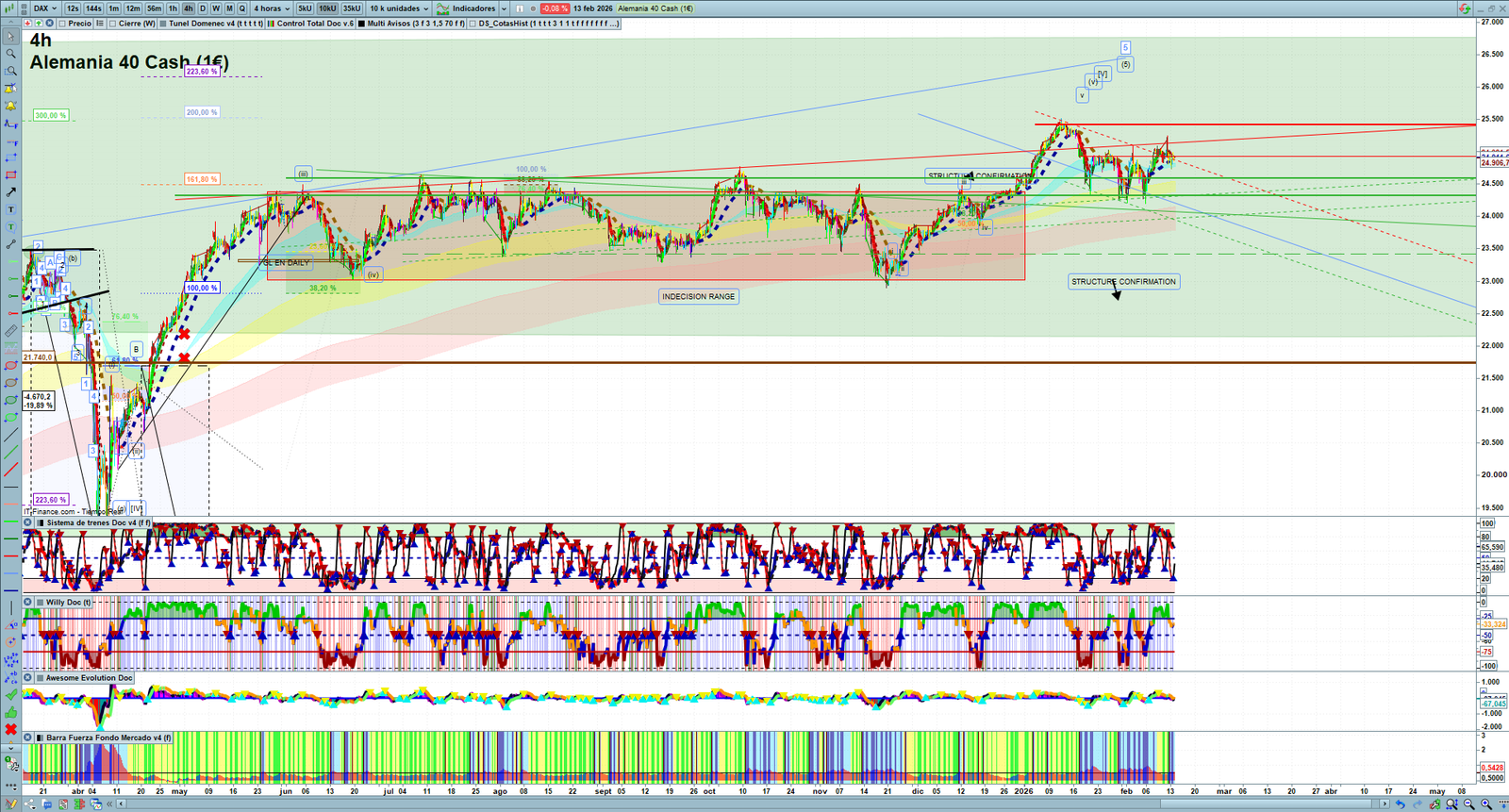This screenshot has width=1509, height=812.
Task: Click the green checkmark icon in left toolbar
Action: 10,695
